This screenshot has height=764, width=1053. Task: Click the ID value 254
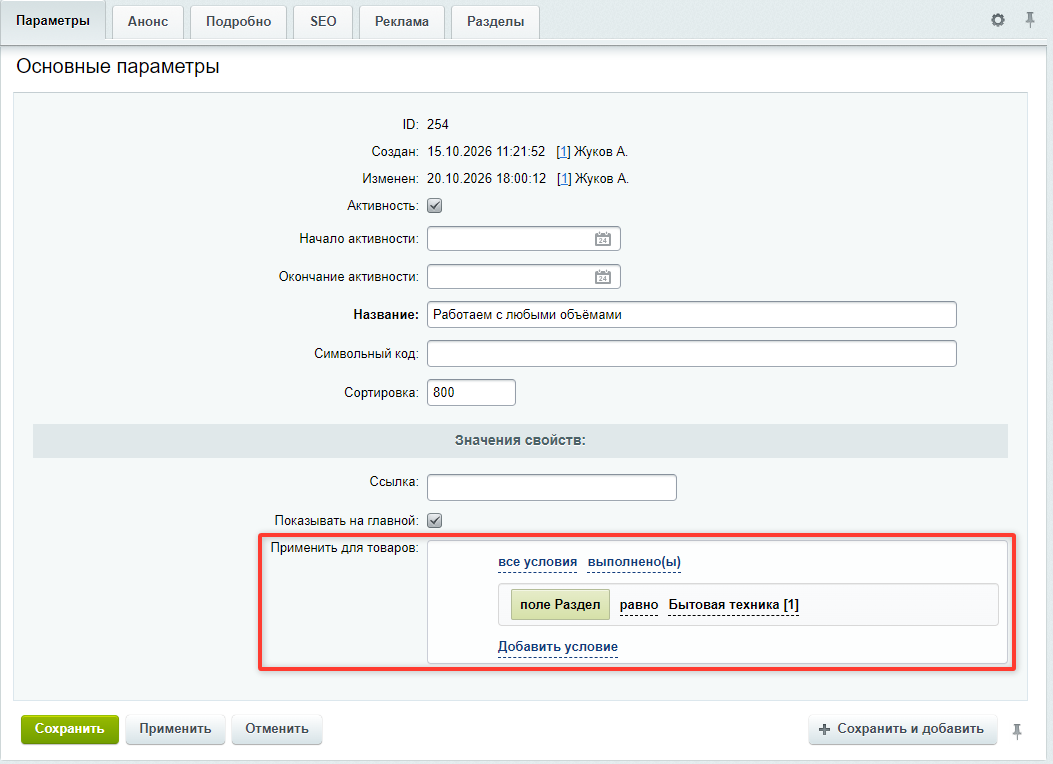(x=438, y=125)
